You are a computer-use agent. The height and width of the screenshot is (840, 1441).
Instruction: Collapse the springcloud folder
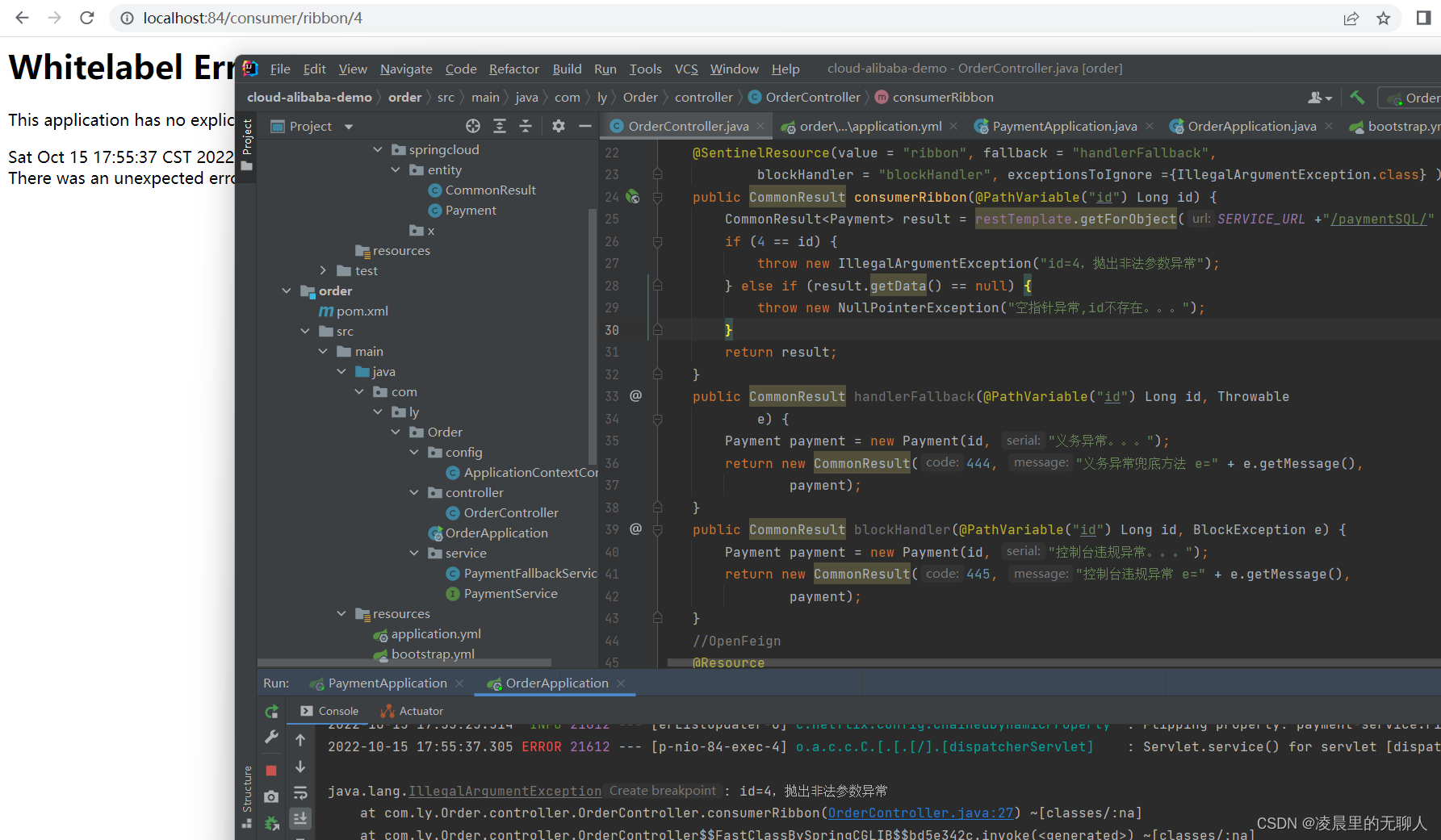[x=378, y=149]
